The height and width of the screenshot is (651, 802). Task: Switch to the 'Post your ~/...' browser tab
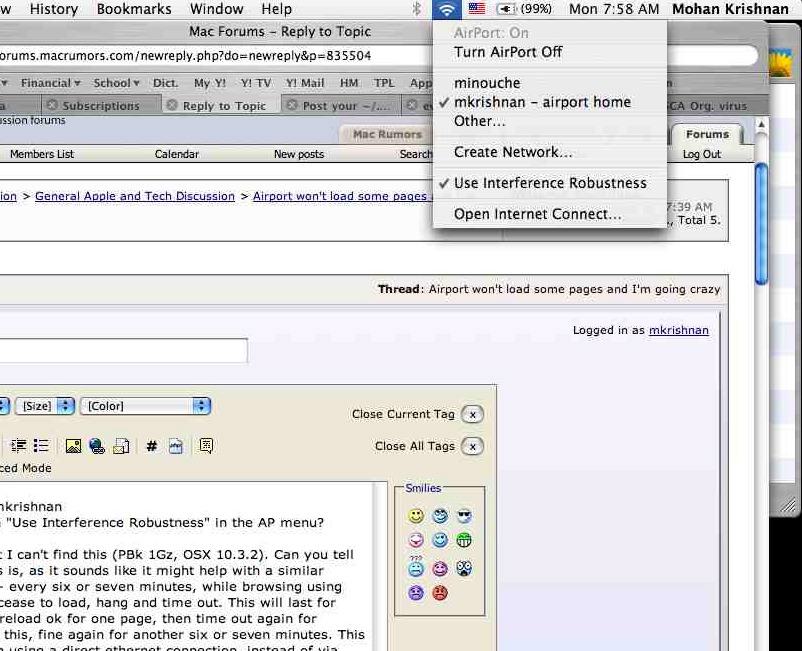[x=341, y=105]
